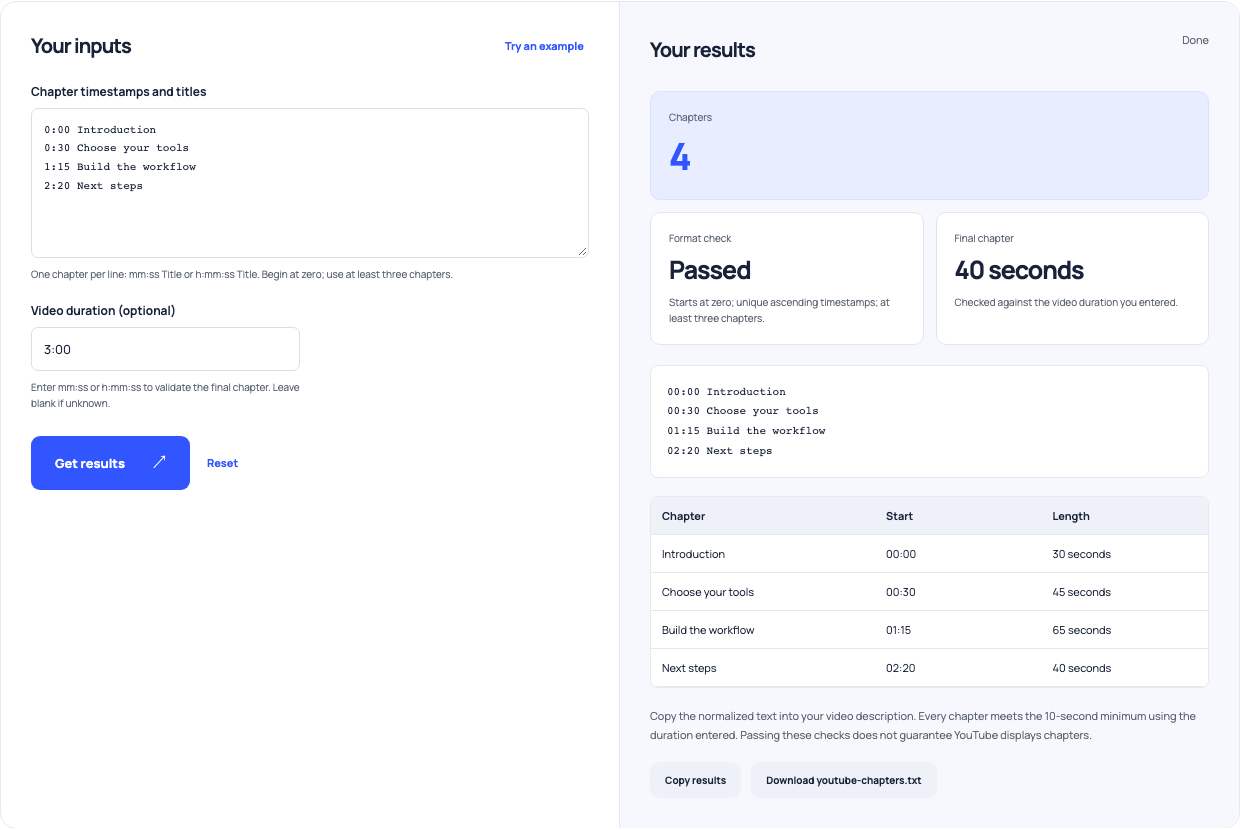Download youtube-chapters.txt file
Viewport: 1240px width, 830px height.
pos(843,780)
